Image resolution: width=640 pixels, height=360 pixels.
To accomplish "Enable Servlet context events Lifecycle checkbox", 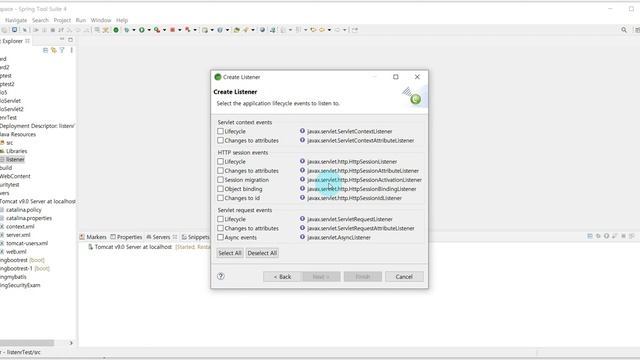I will (x=220, y=131).
